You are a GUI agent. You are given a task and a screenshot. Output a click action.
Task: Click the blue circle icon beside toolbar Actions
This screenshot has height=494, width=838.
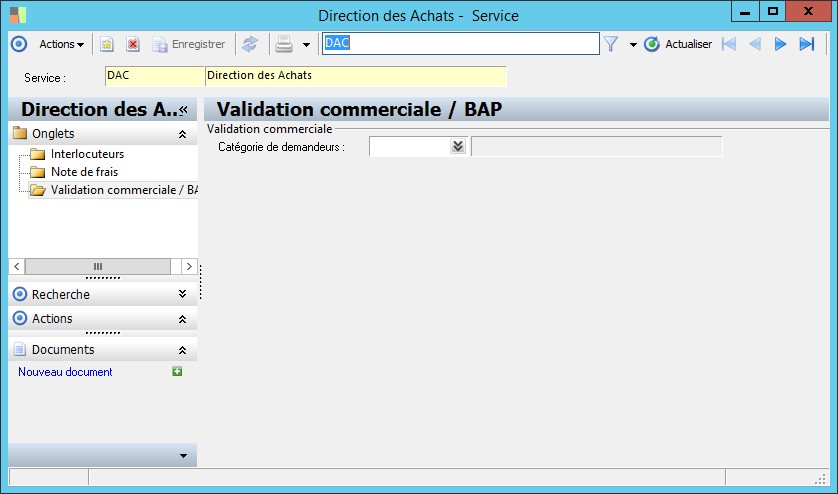(19, 44)
